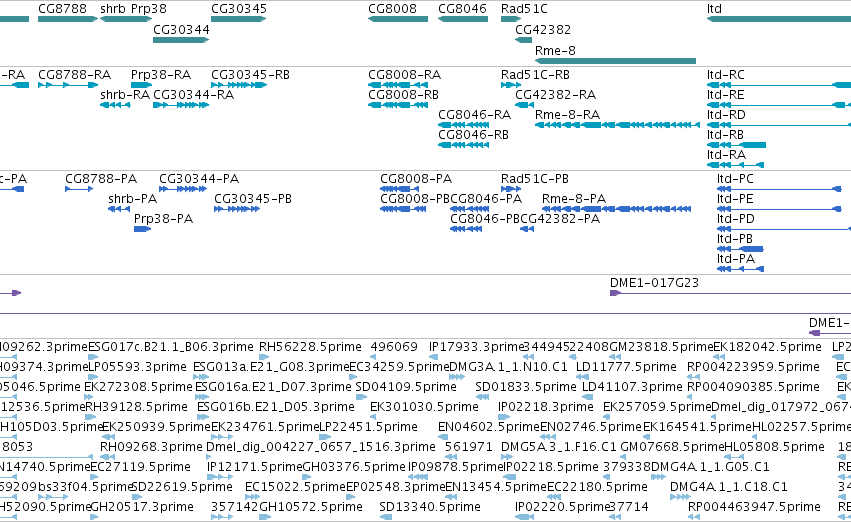
Task: Select the RP004463947.5prime EST label
Action: (754, 507)
